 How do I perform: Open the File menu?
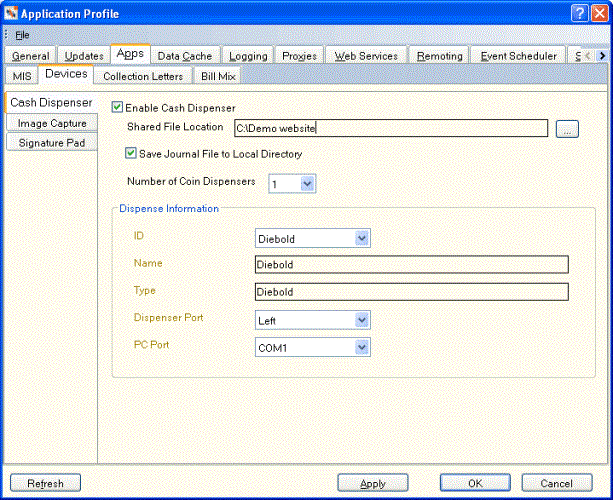[x=22, y=35]
